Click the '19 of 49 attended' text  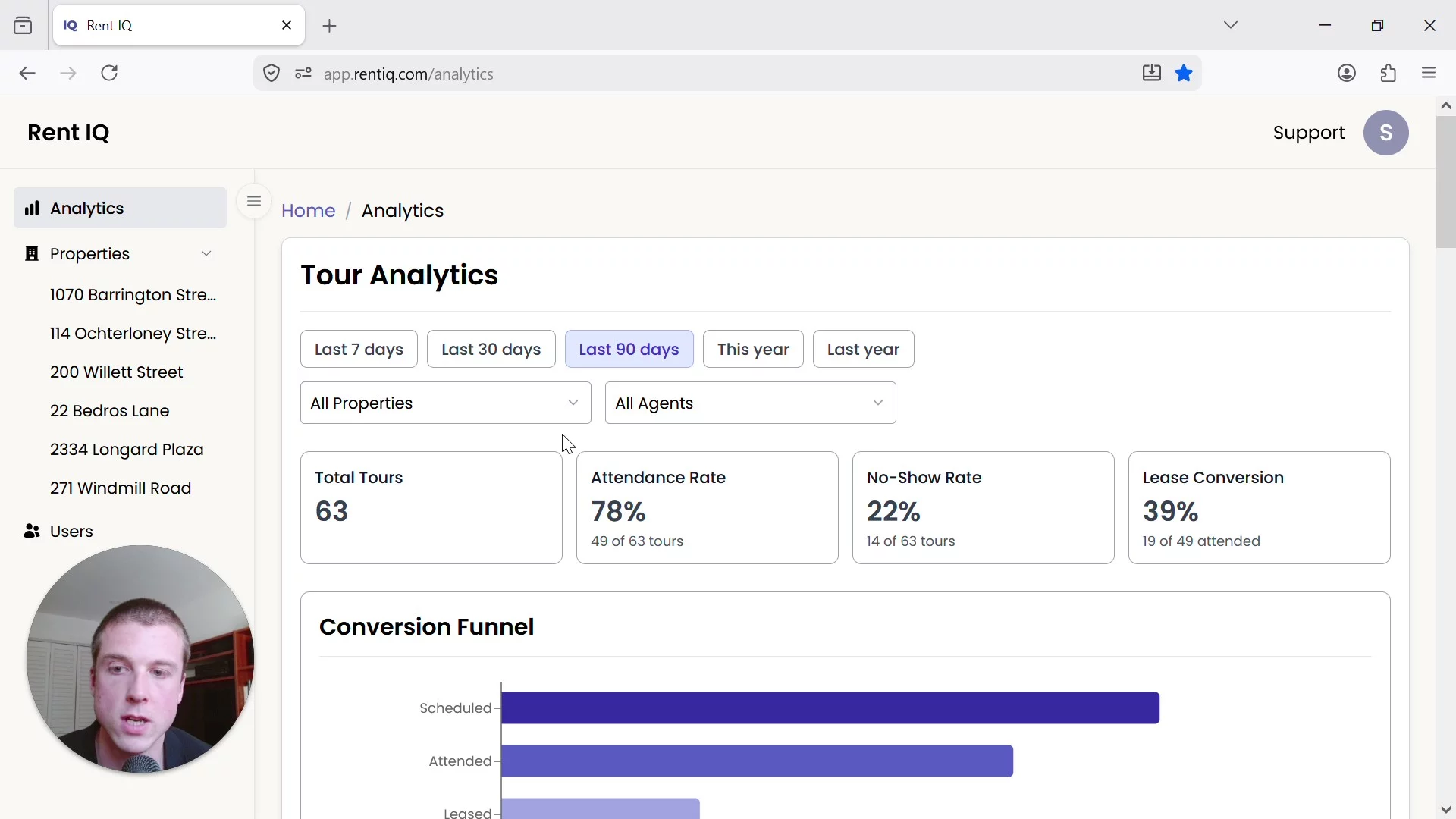coord(1201,541)
